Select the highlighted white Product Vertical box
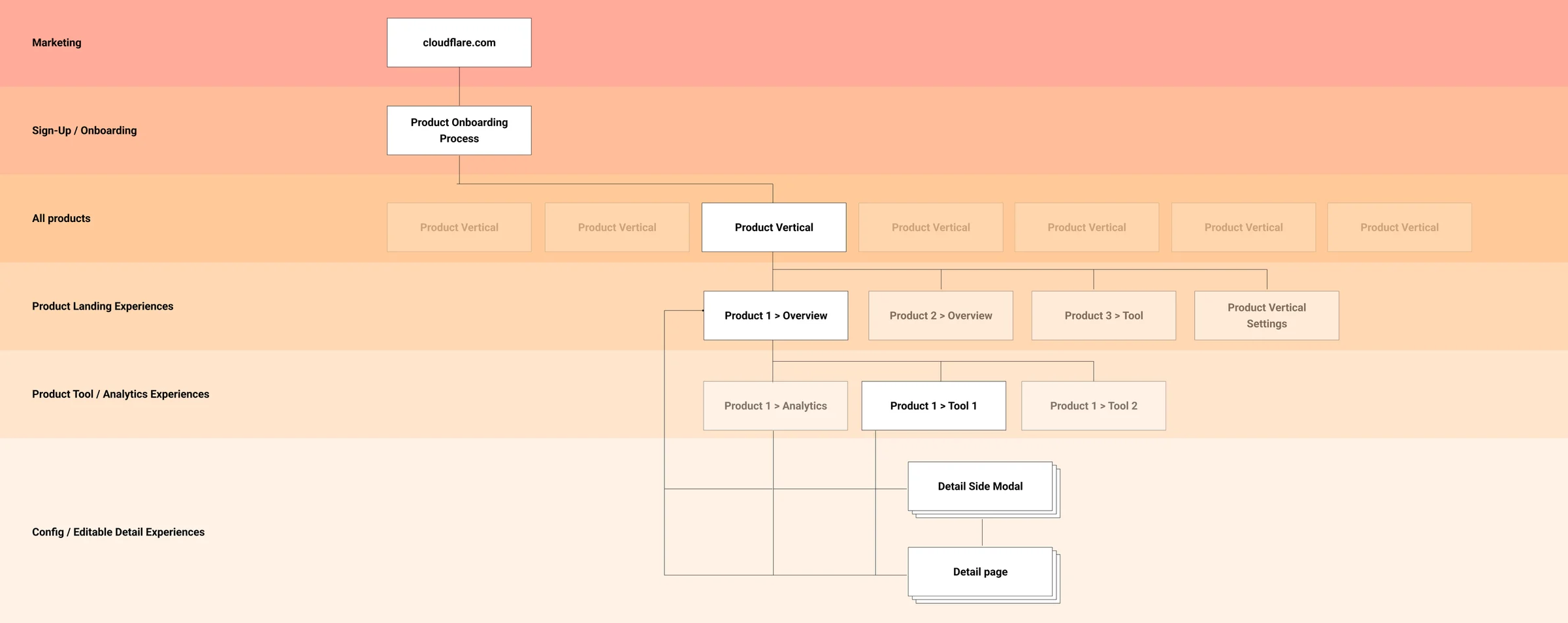This screenshot has height=623, width=1568. pyautogui.click(x=774, y=227)
